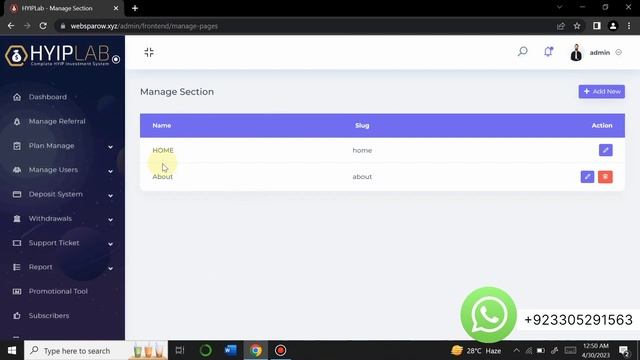Open the admin profile dropdown arrow
This screenshot has width=640, height=360.
coord(619,52)
